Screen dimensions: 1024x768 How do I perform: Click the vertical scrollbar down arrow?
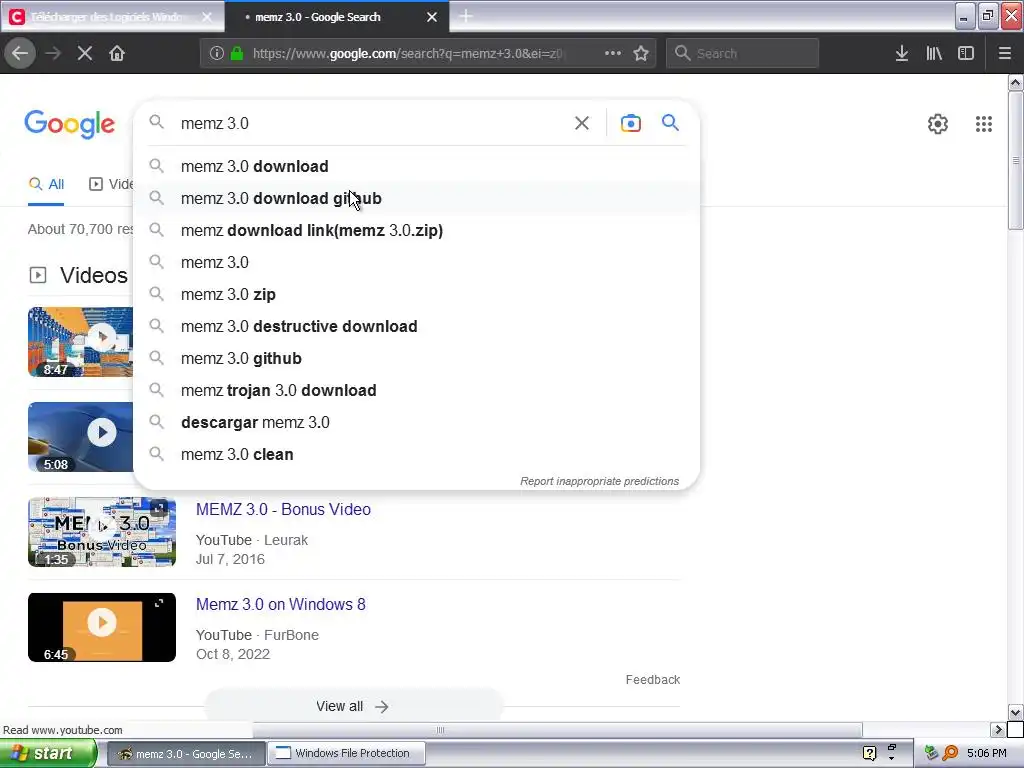(1015, 712)
